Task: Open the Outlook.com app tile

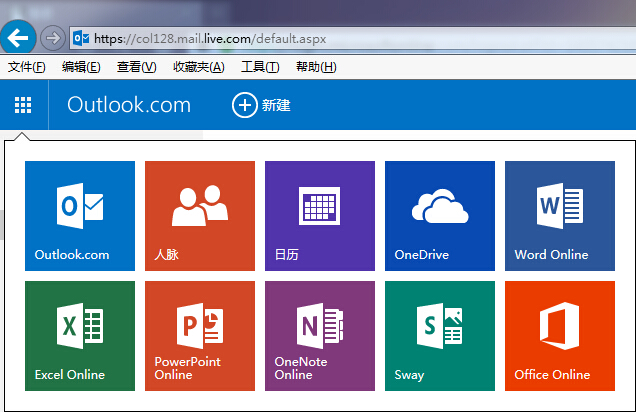Action: [x=79, y=215]
